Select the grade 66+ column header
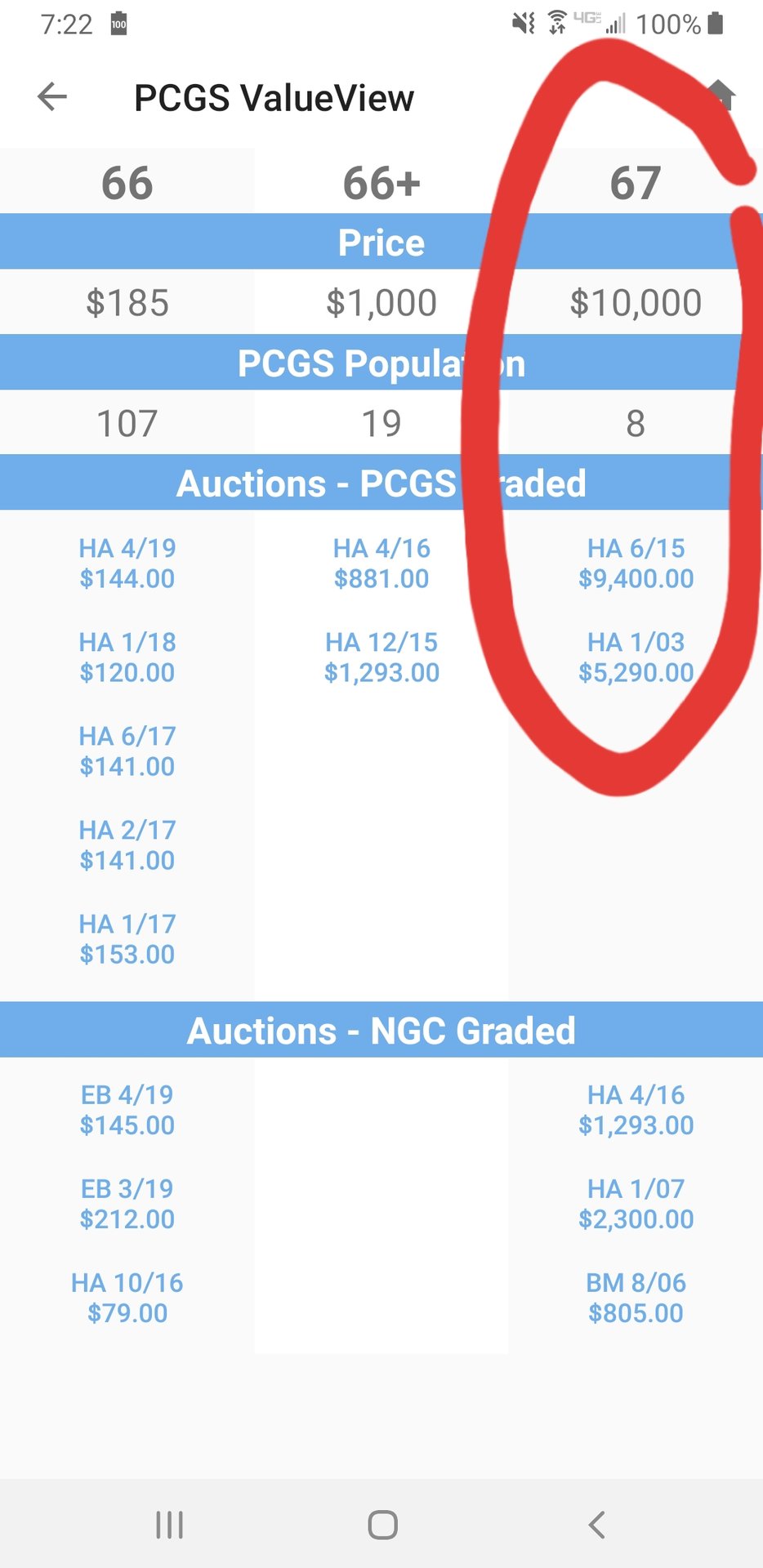The height and width of the screenshot is (1568, 763). coord(381,183)
